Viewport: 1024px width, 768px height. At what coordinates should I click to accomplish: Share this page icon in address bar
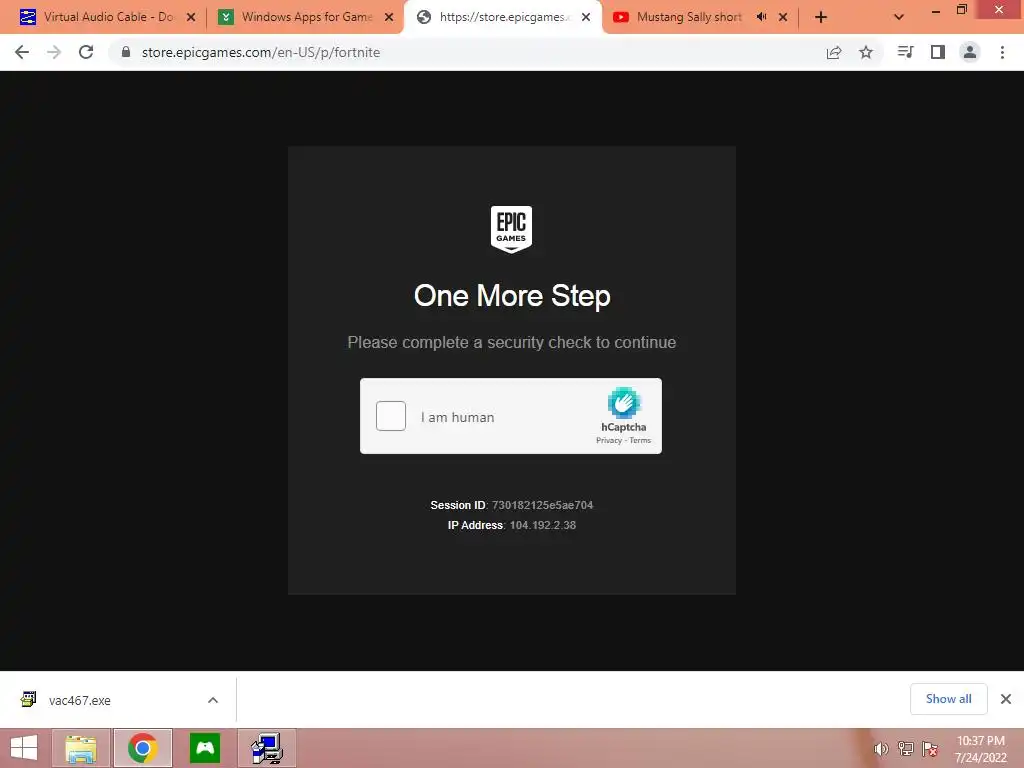click(834, 52)
